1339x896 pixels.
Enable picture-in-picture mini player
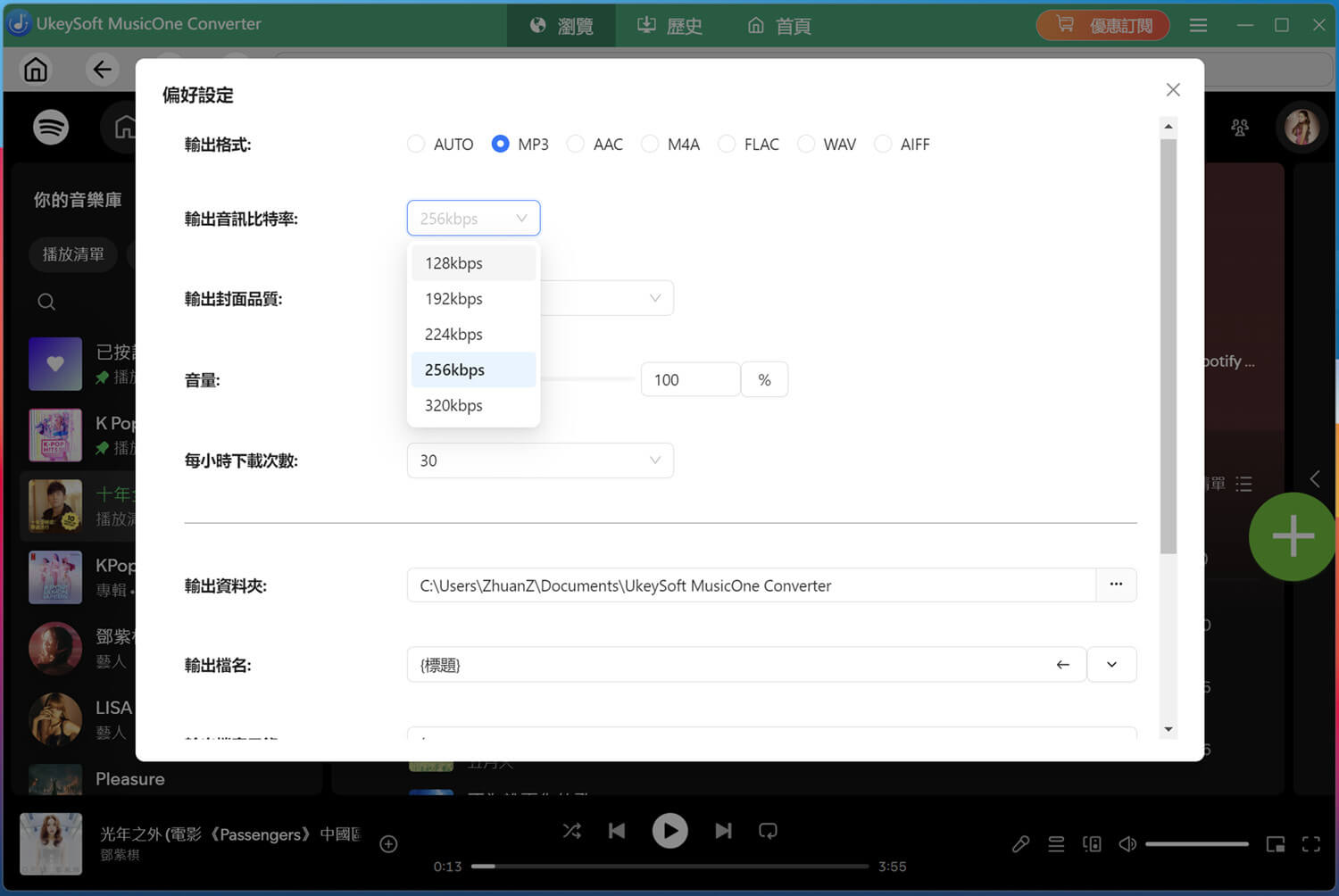point(1276,843)
